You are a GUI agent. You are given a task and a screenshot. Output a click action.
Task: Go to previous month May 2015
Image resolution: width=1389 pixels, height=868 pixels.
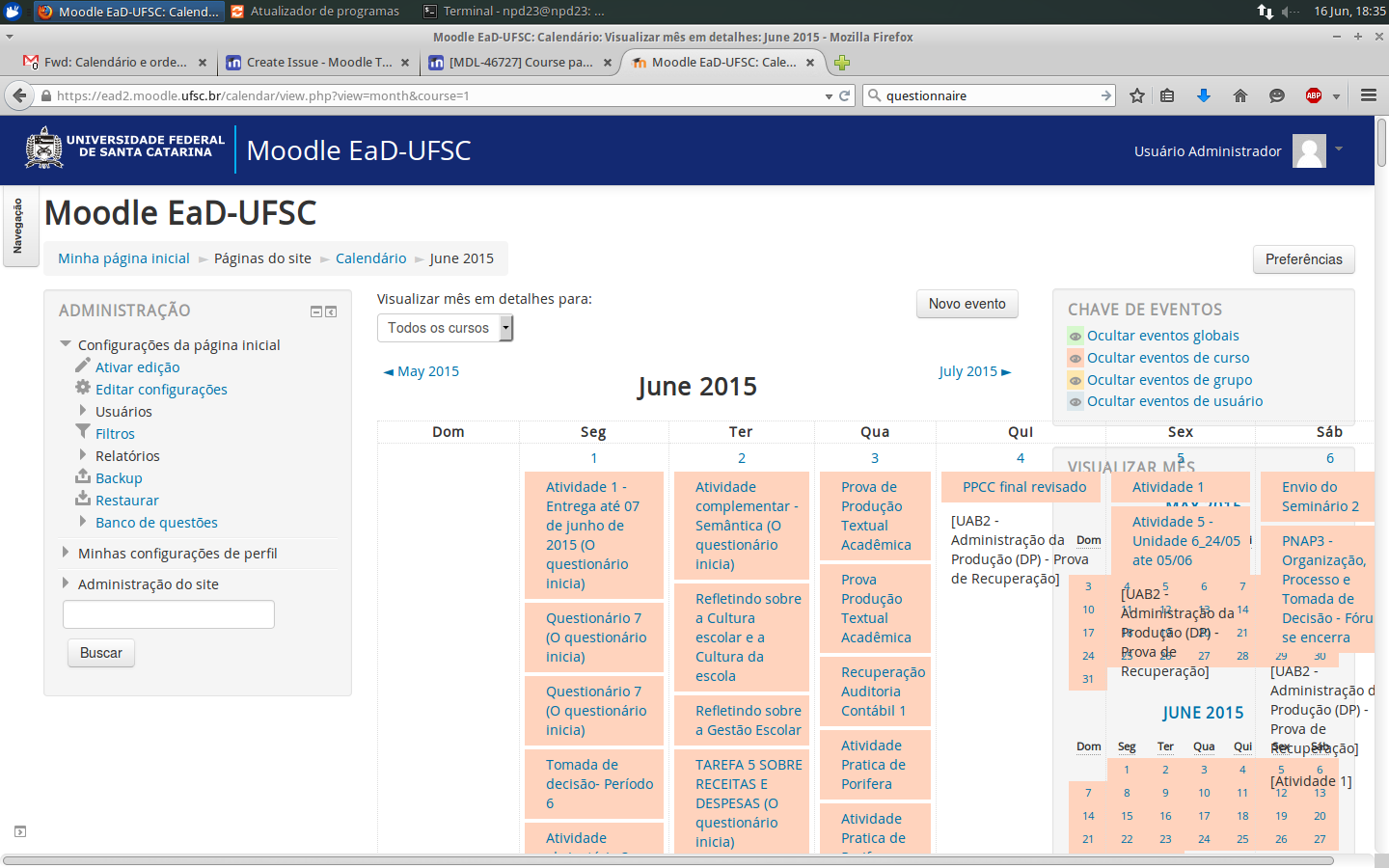[422, 371]
